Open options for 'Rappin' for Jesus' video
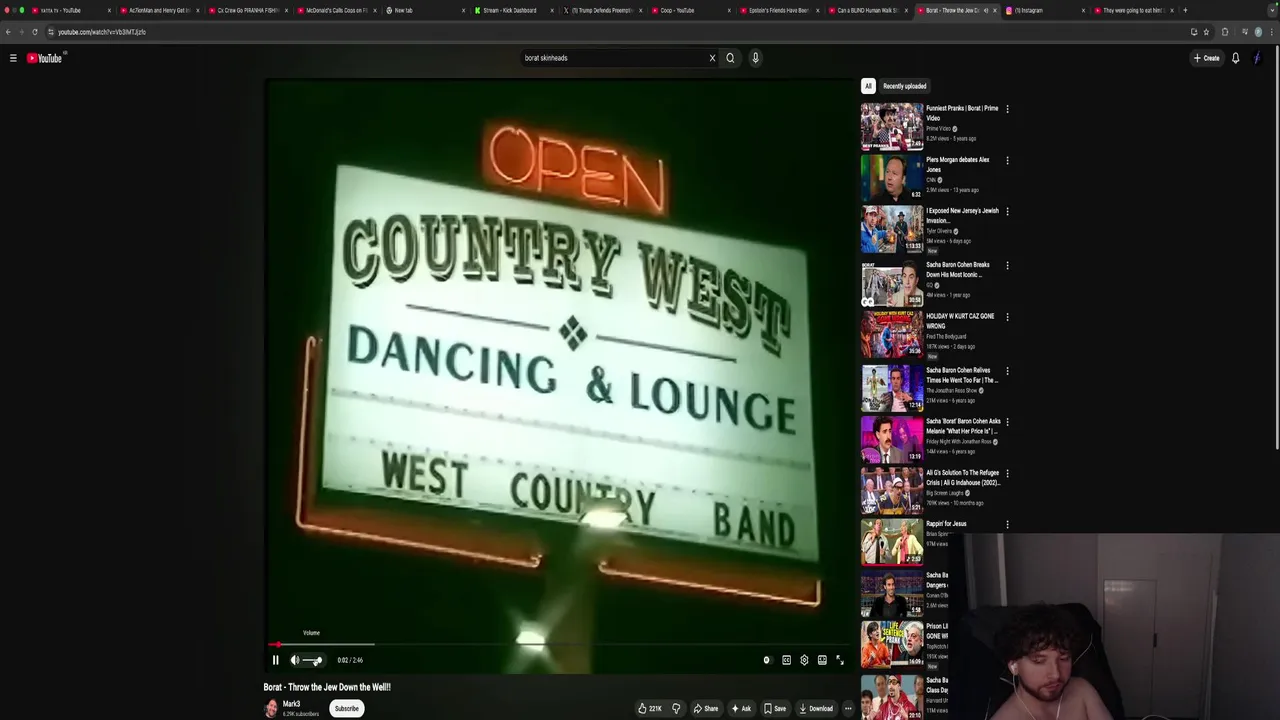Image resolution: width=1280 pixels, height=720 pixels. 1007,524
